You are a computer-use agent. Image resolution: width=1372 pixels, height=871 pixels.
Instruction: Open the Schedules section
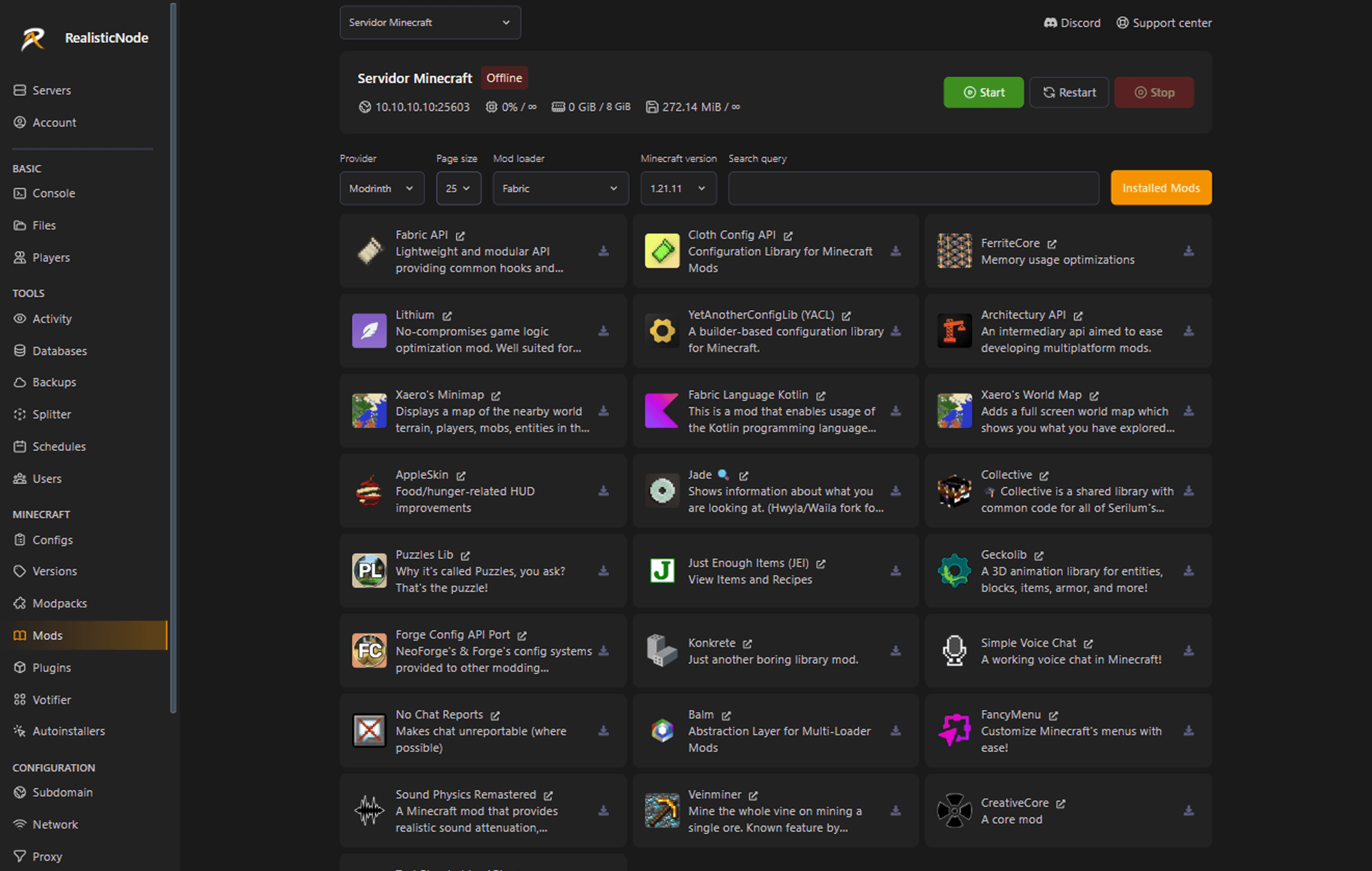pyautogui.click(x=49, y=446)
